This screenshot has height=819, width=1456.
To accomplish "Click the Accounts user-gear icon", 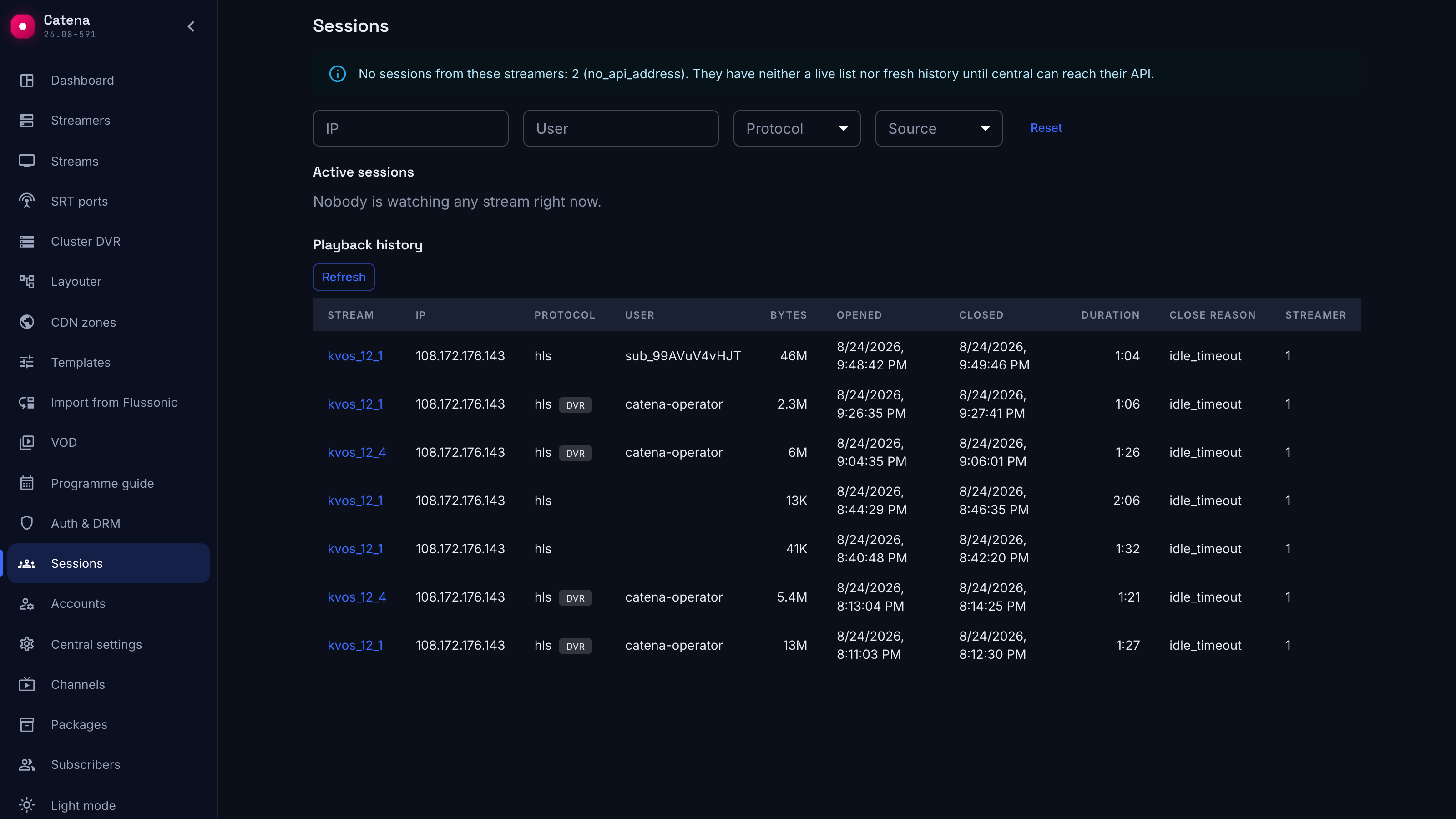I will pyautogui.click(x=26, y=604).
